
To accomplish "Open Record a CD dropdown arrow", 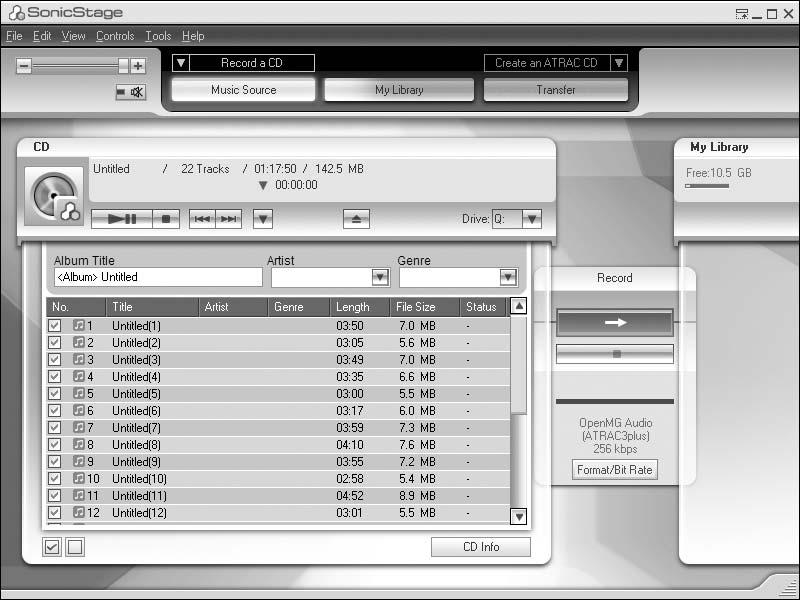I will pos(181,63).
